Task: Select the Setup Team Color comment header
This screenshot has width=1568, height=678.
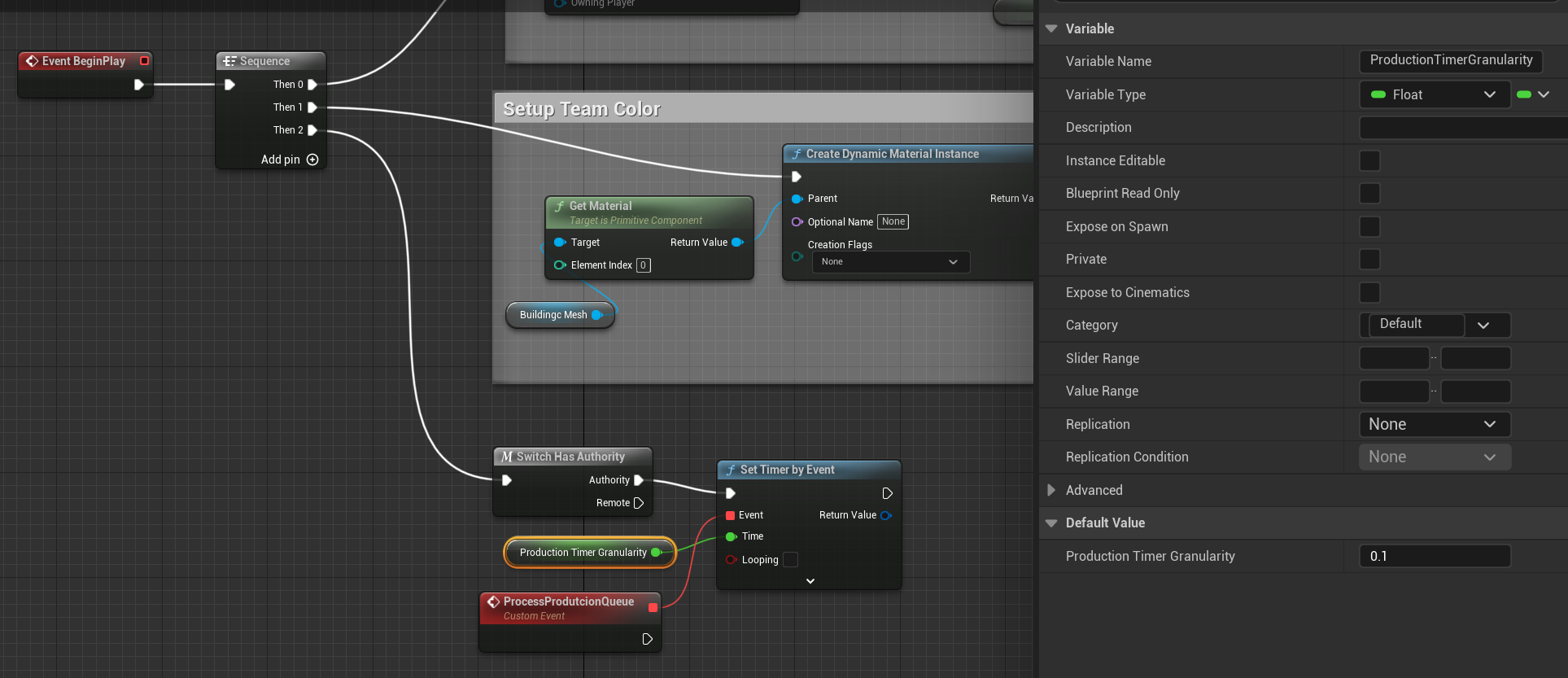Action: pos(763,108)
